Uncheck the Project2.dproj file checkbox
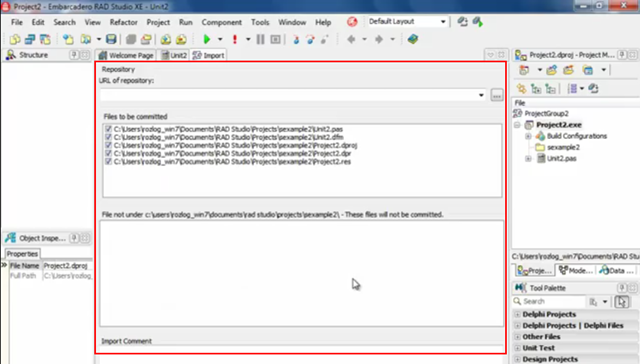The width and height of the screenshot is (640, 364). [x=108, y=145]
